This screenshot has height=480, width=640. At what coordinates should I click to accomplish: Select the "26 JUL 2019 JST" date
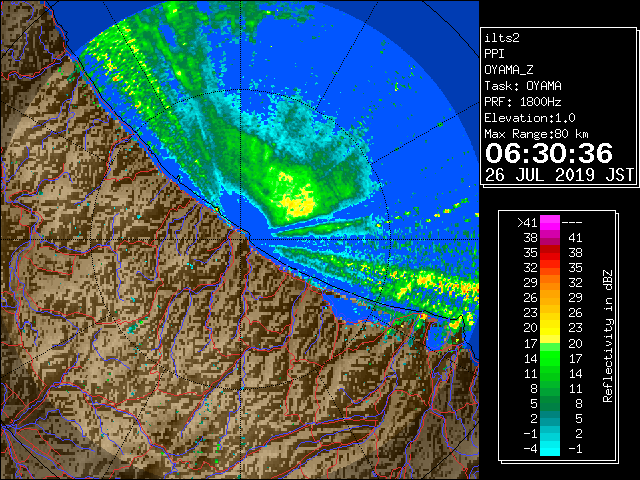coord(560,175)
